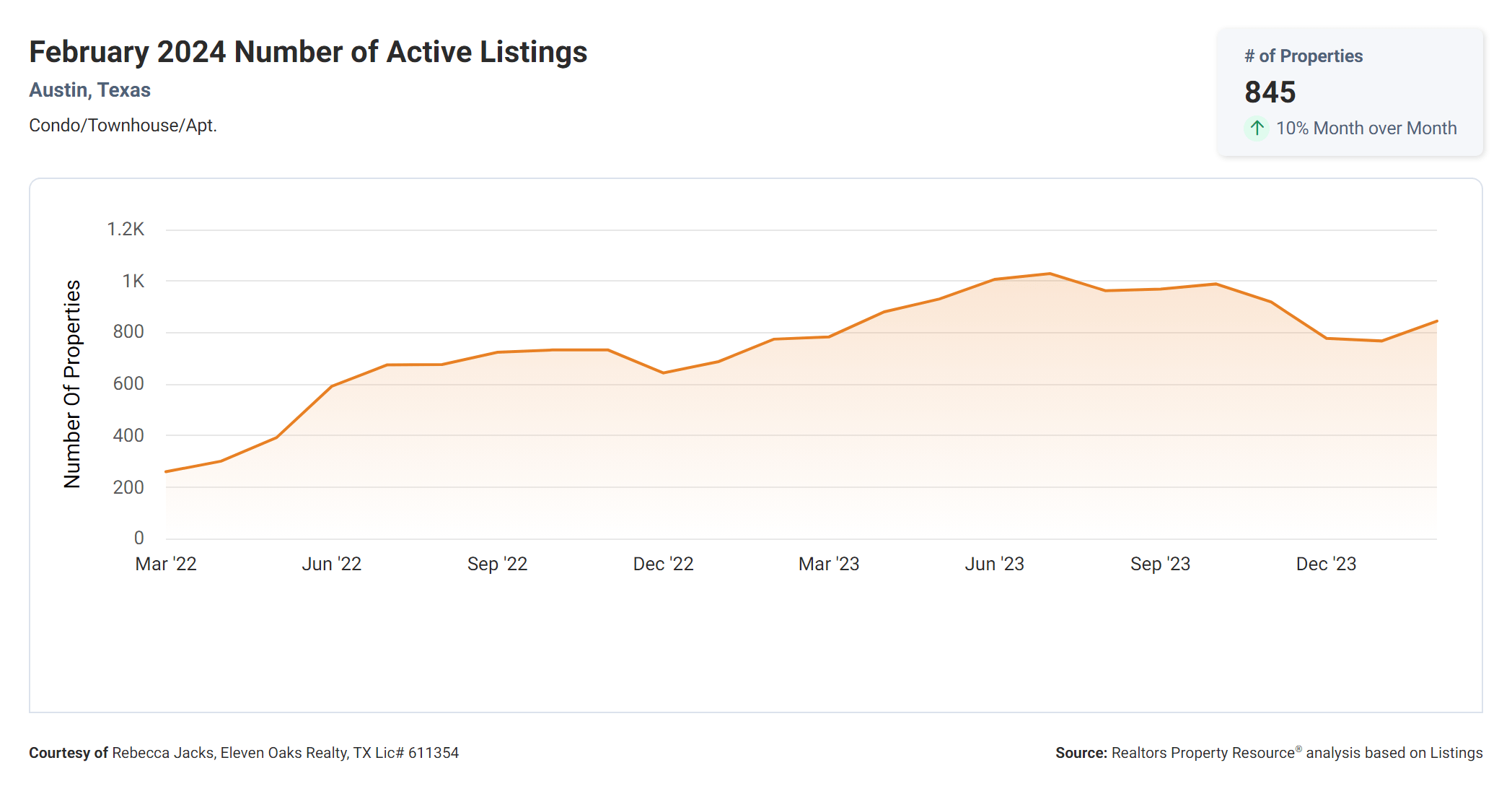1512x794 pixels.
Task: Click the chart title February 2024 Active Listings
Action: [308, 52]
